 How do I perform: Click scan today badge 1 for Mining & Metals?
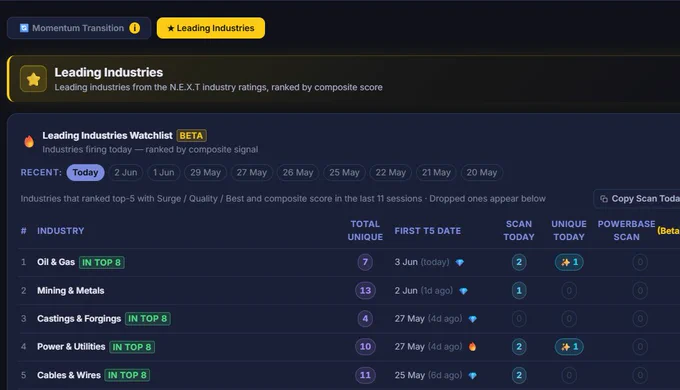coord(519,290)
